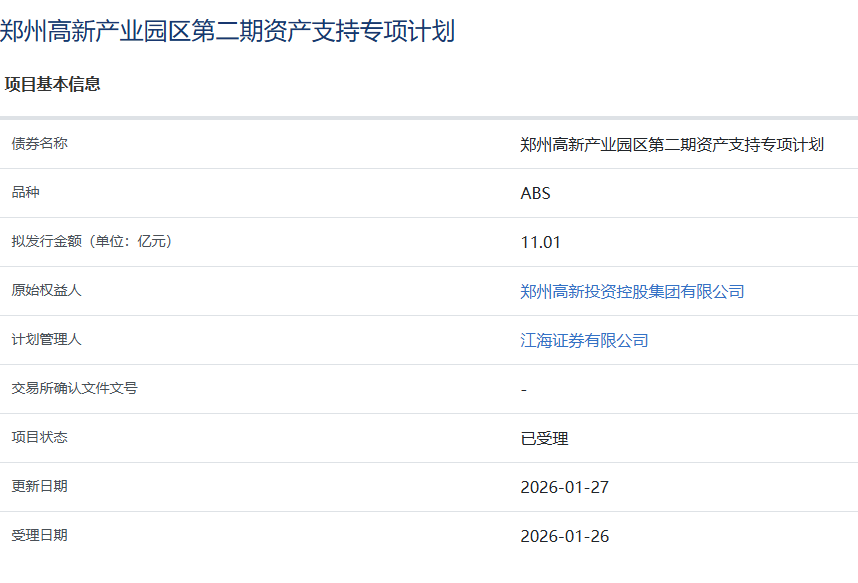The image size is (858, 583).
Task: Open the 郑州高新投资控股集团有限公司 link
Action: pyautogui.click(x=632, y=291)
